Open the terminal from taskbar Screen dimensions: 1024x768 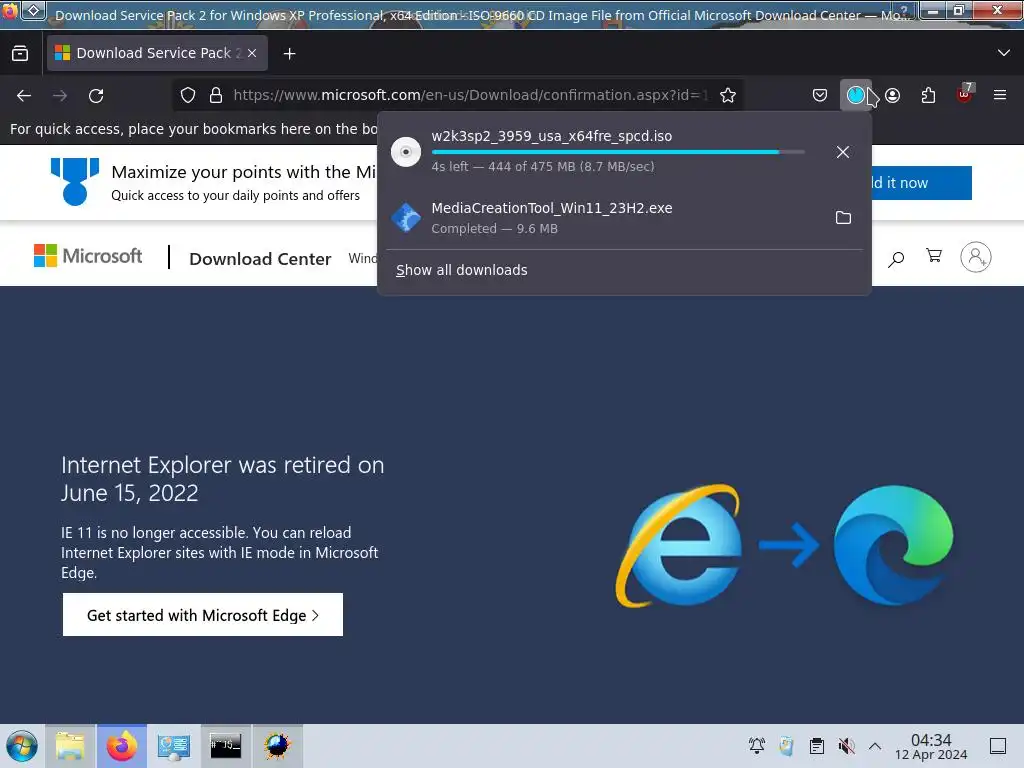pos(225,746)
